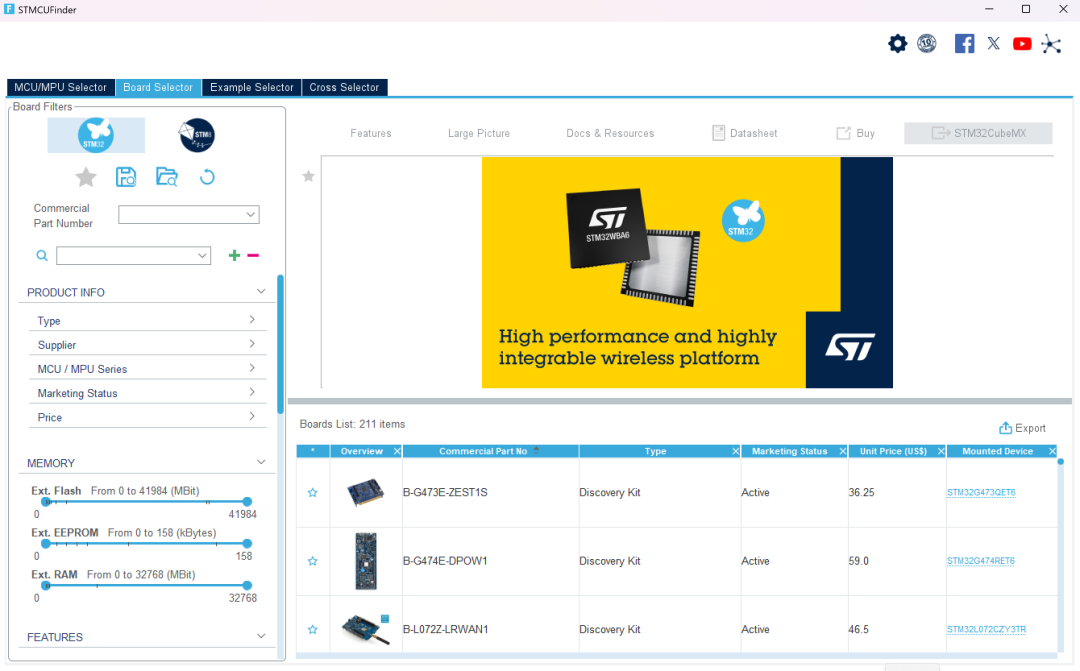This screenshot has width=1080, height=671.
Task: Open the Large Picture view
Action: pos(479,133)
